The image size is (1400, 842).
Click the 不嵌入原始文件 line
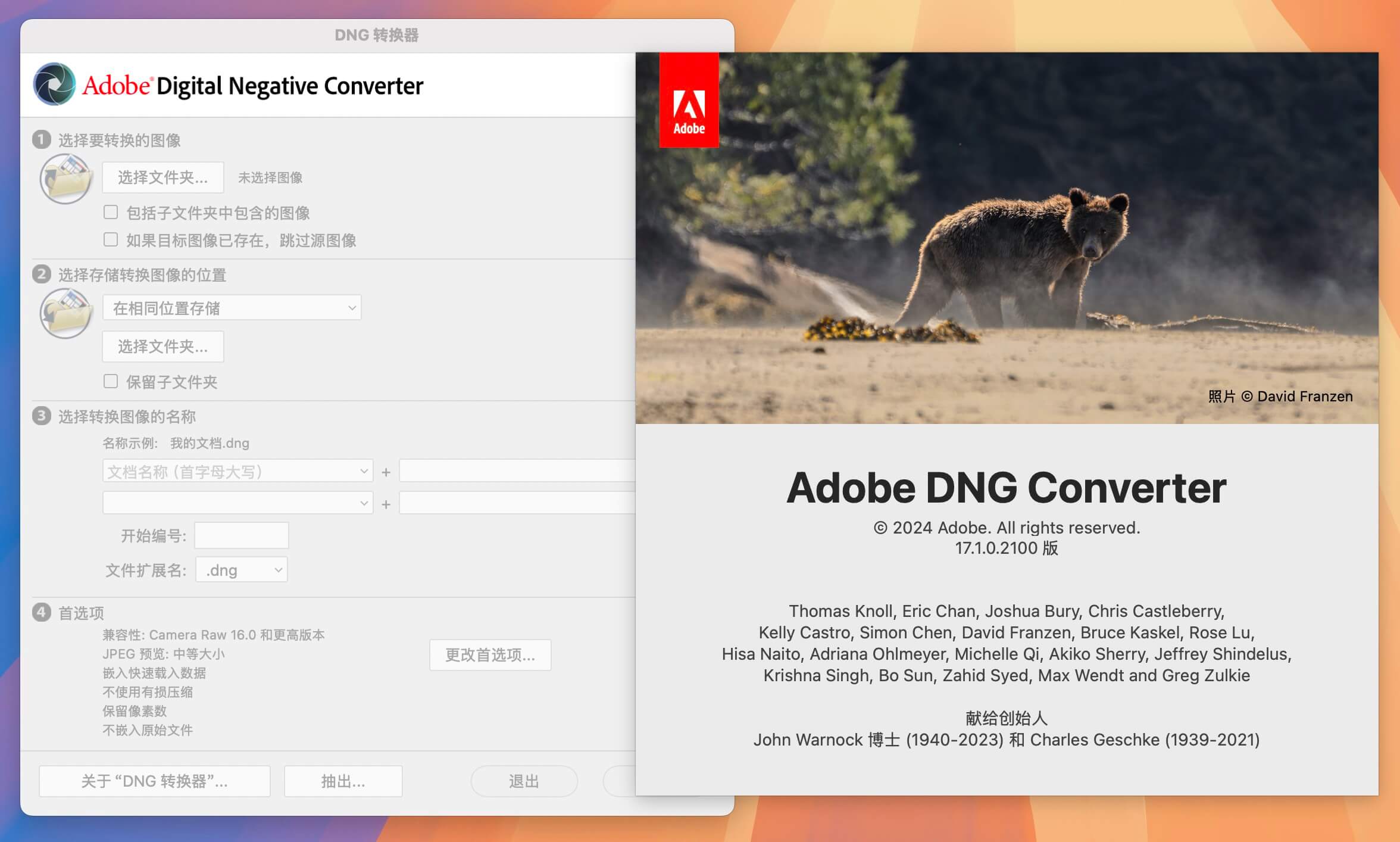point(148,730)
